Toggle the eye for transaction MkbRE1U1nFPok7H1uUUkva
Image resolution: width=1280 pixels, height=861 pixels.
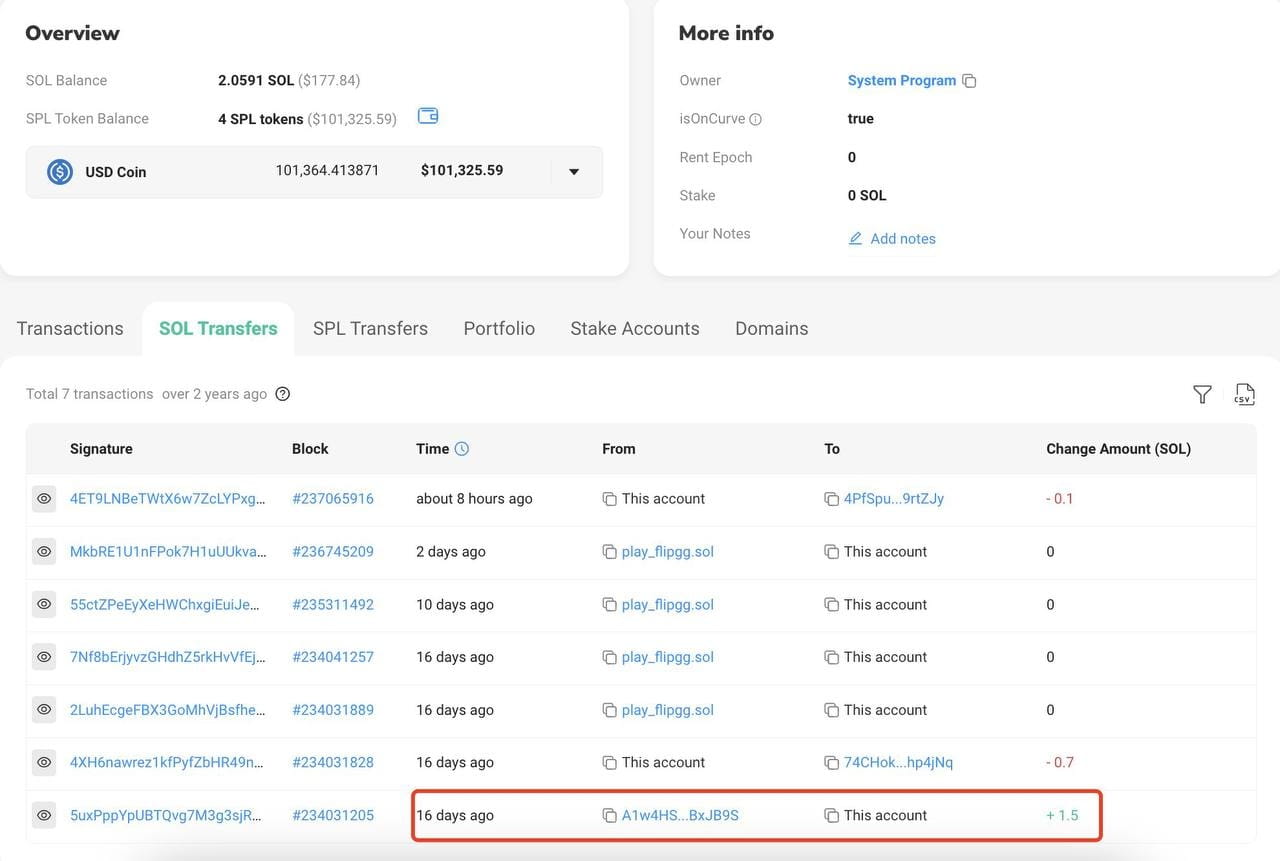[44, 552]
